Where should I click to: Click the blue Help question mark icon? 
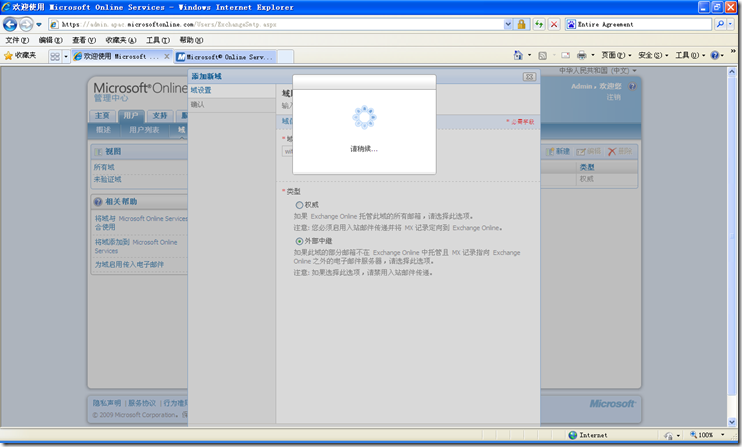715,55
